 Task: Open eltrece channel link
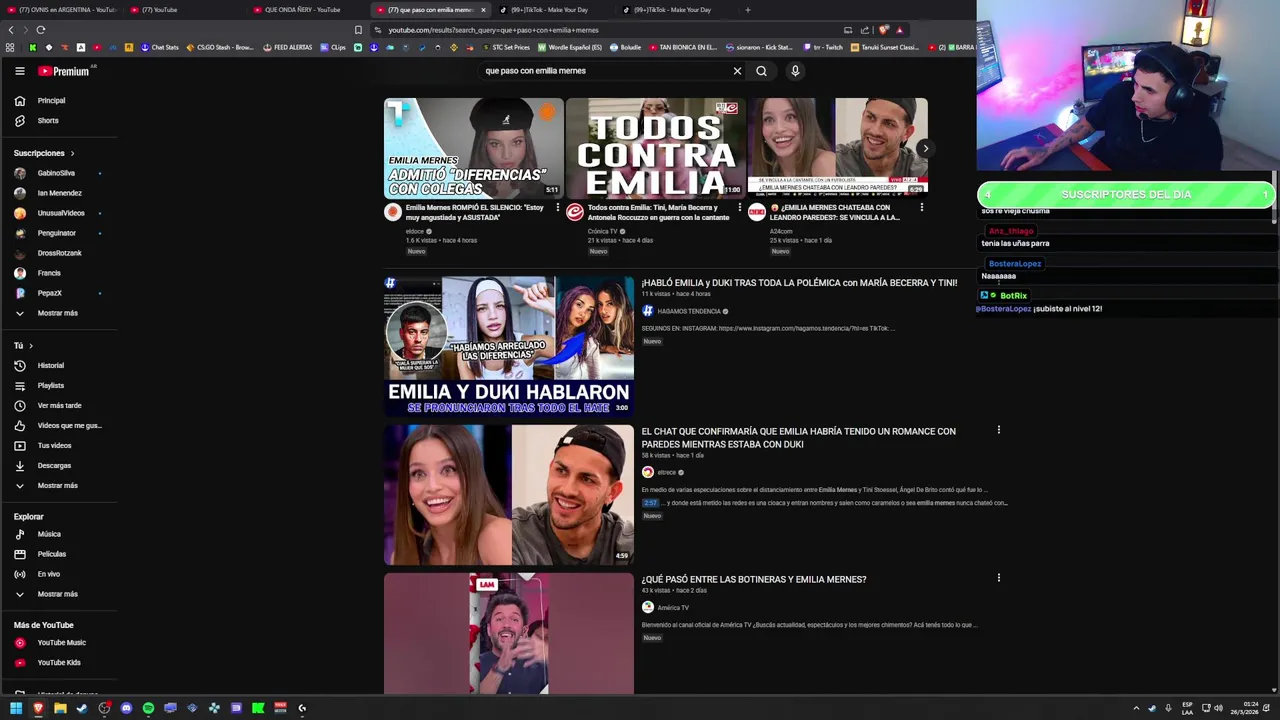tap(666, 472)
